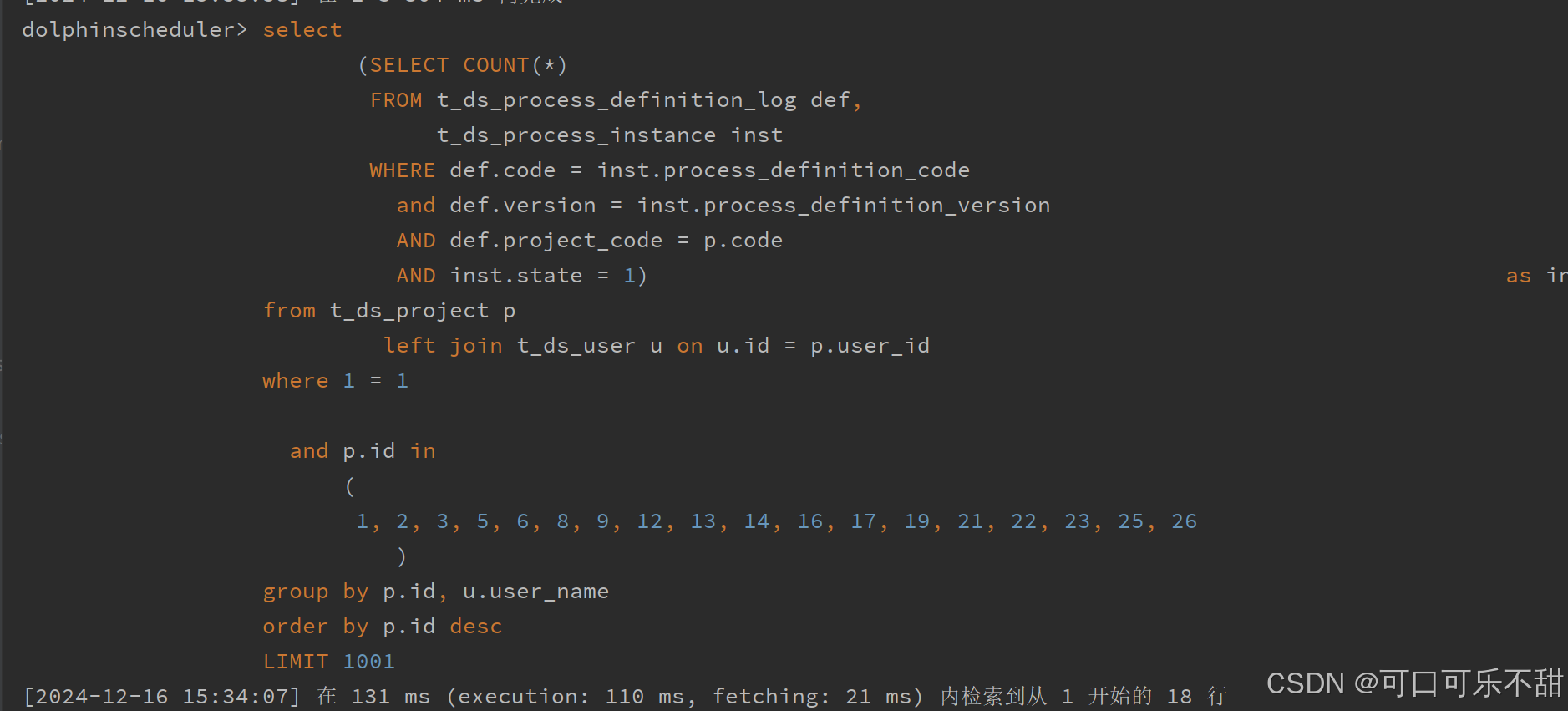Click the t_ds_user table name

[576, 346]
